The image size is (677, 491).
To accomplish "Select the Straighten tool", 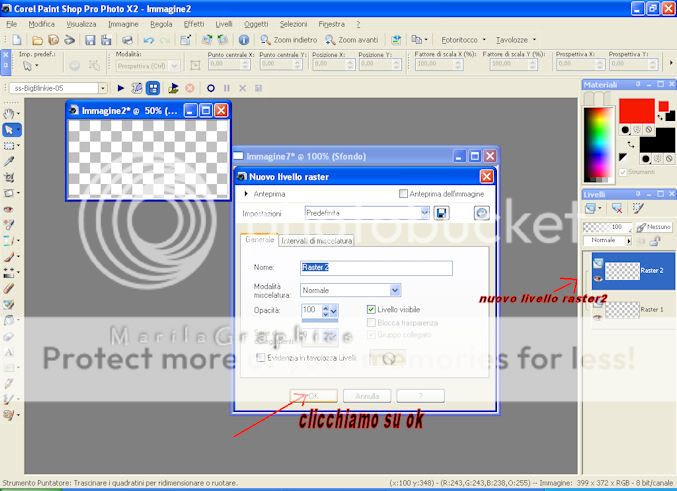I will [9, 193].
